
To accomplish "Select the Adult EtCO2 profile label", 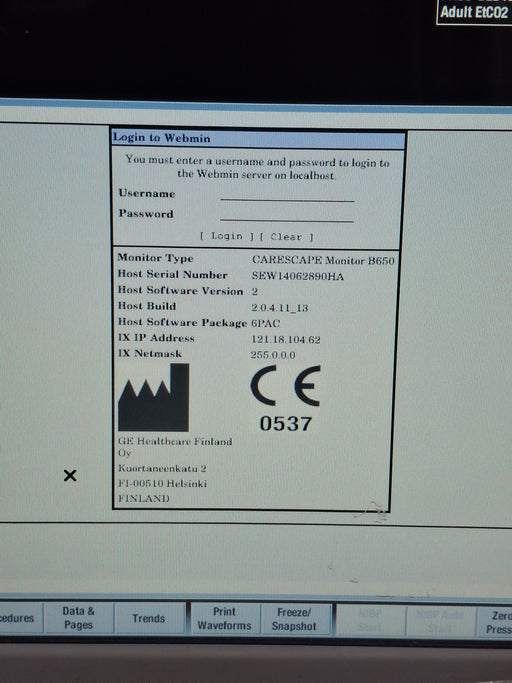I will (x=474, y=12).
